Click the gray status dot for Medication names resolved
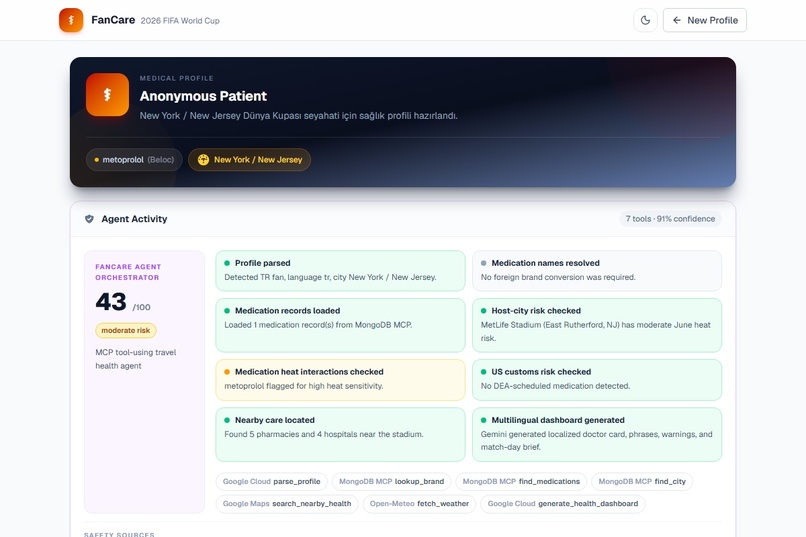The width and height of the screenshot is (806, 537). coord(483,263)
